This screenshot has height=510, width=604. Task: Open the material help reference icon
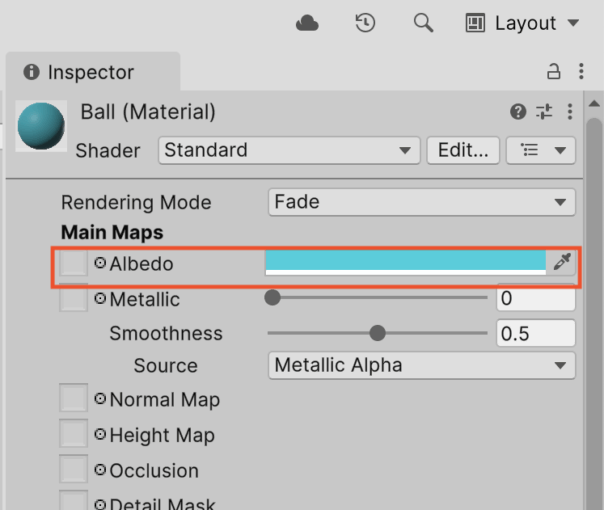518,112
